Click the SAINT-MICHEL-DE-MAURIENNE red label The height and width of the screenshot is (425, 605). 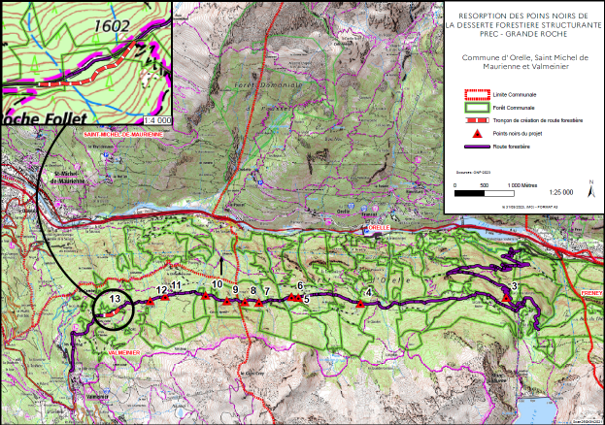(123, 135)
